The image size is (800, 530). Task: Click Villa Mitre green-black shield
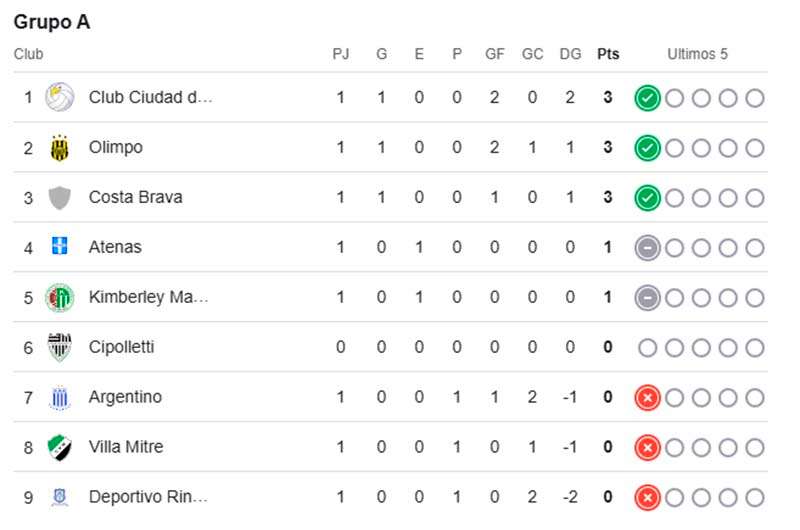[59, 447]
